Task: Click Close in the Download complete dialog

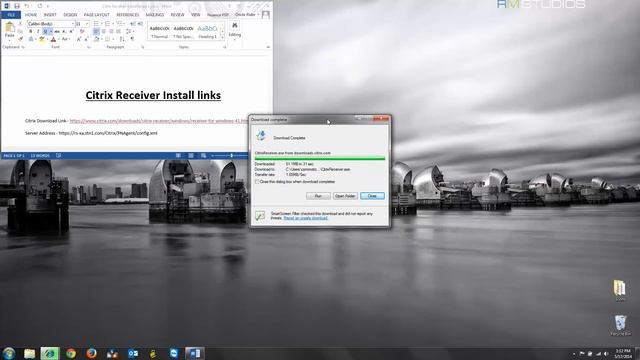Action: (x=372, y=196)
